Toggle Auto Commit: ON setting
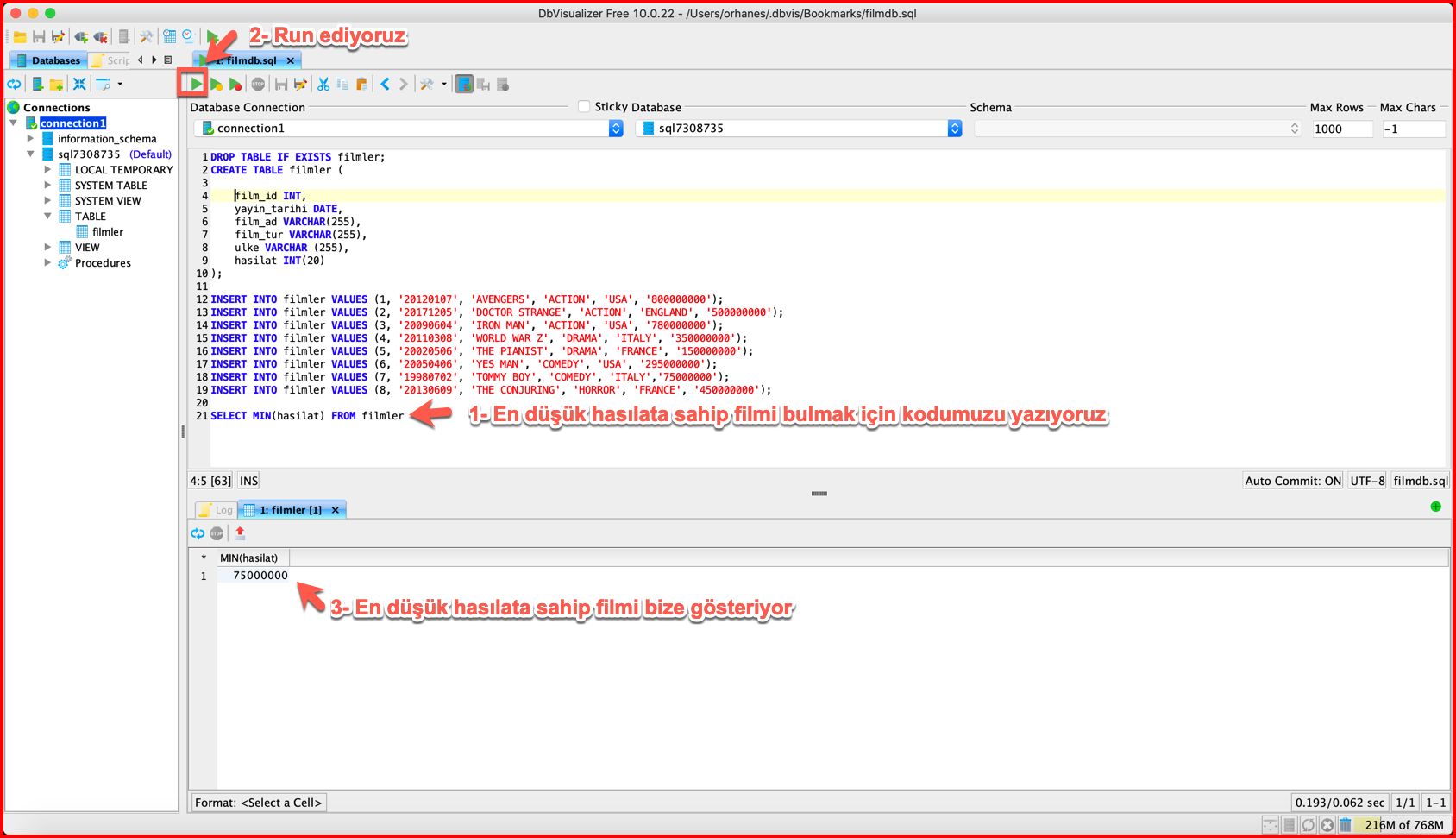1456x838 pixels. point(1293,481)
